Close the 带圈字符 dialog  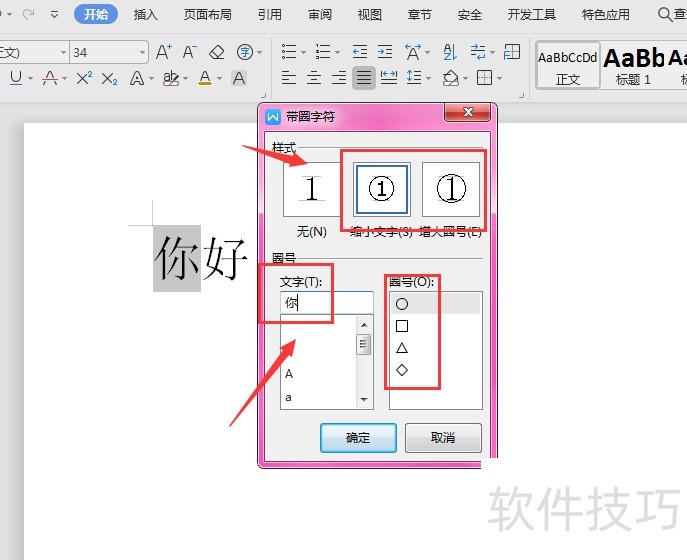click(x=467, y=113)
